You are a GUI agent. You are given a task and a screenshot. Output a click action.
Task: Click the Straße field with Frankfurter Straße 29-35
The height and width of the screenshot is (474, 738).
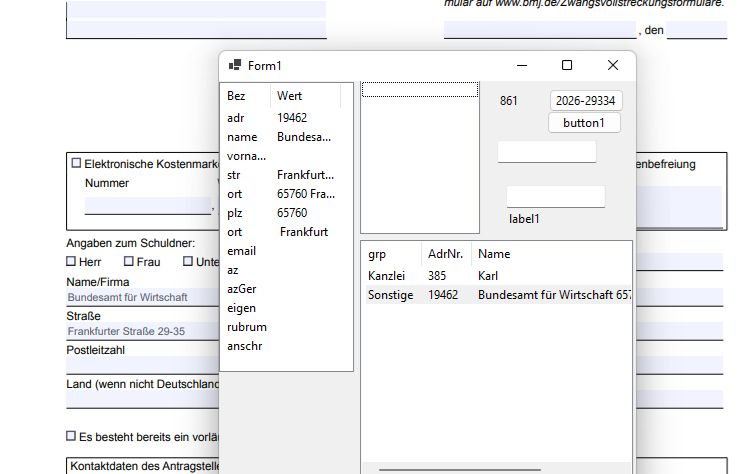point(143,331)
